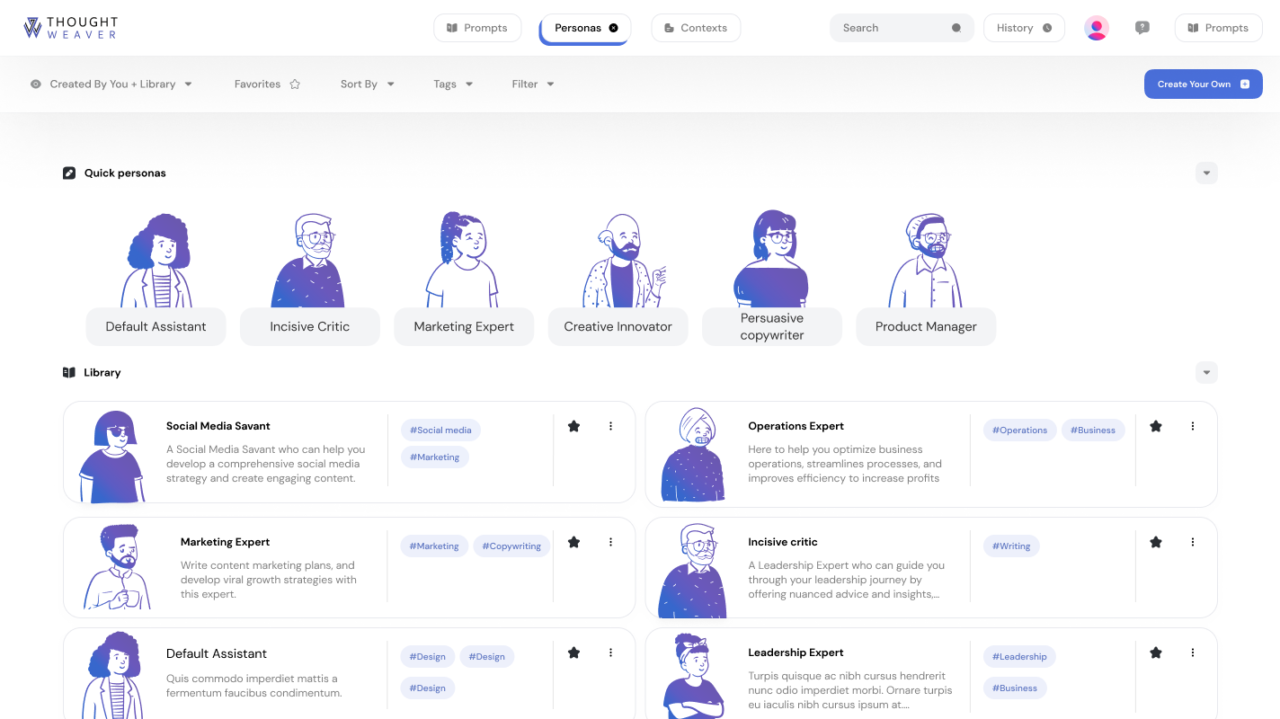The image size is (1280, 719).
Task: Click the clock icon inside the History button
Action: [1048, 27]
